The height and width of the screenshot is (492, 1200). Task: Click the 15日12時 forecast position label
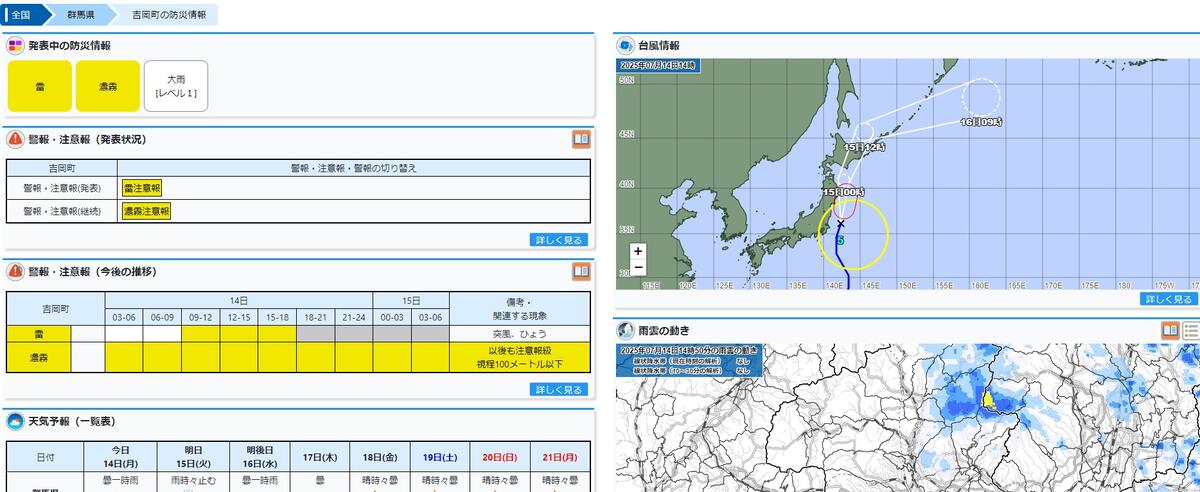click(x=866, y=146)
